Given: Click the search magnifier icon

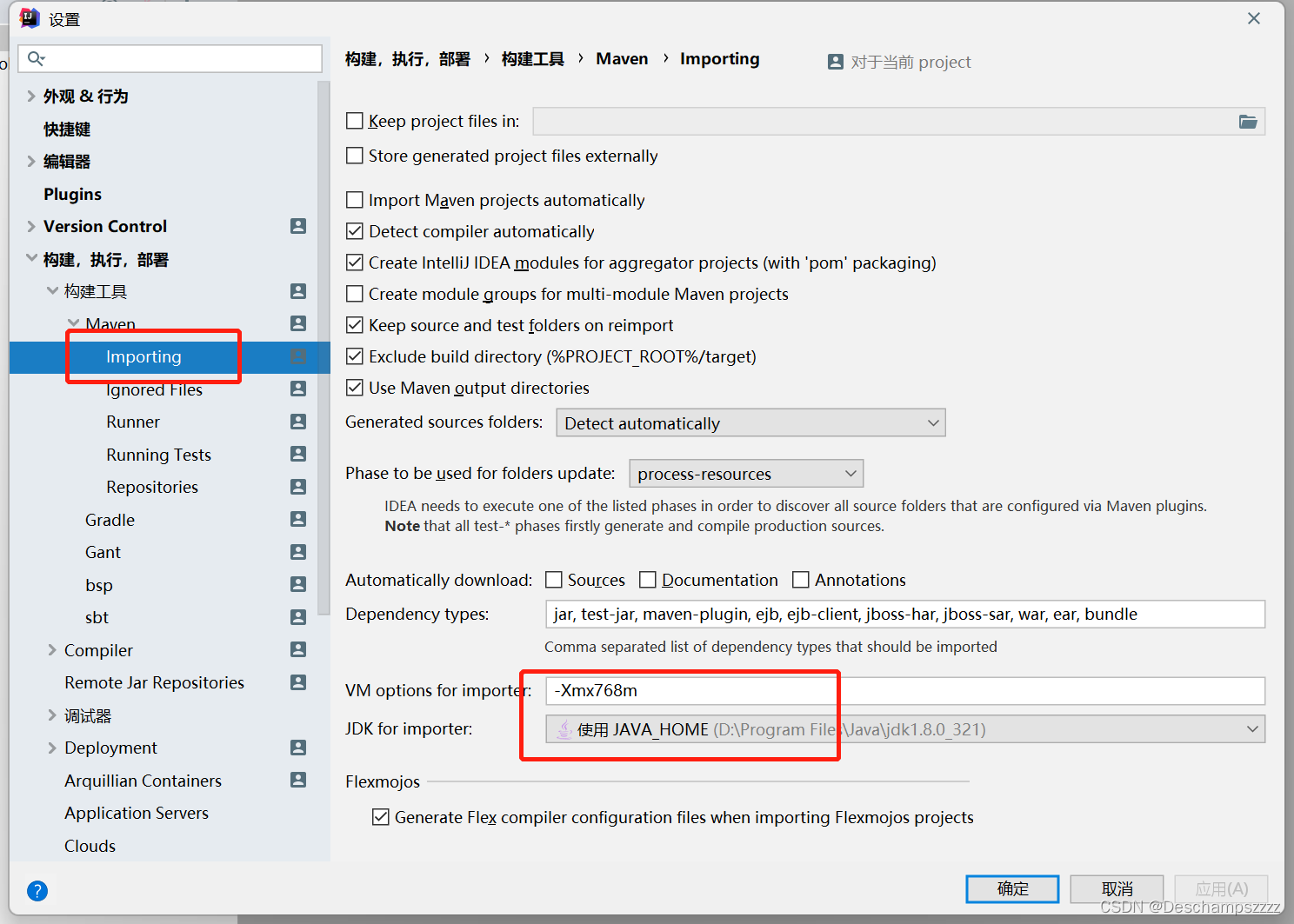Looking at the screenshot, I should coord(36,58).
